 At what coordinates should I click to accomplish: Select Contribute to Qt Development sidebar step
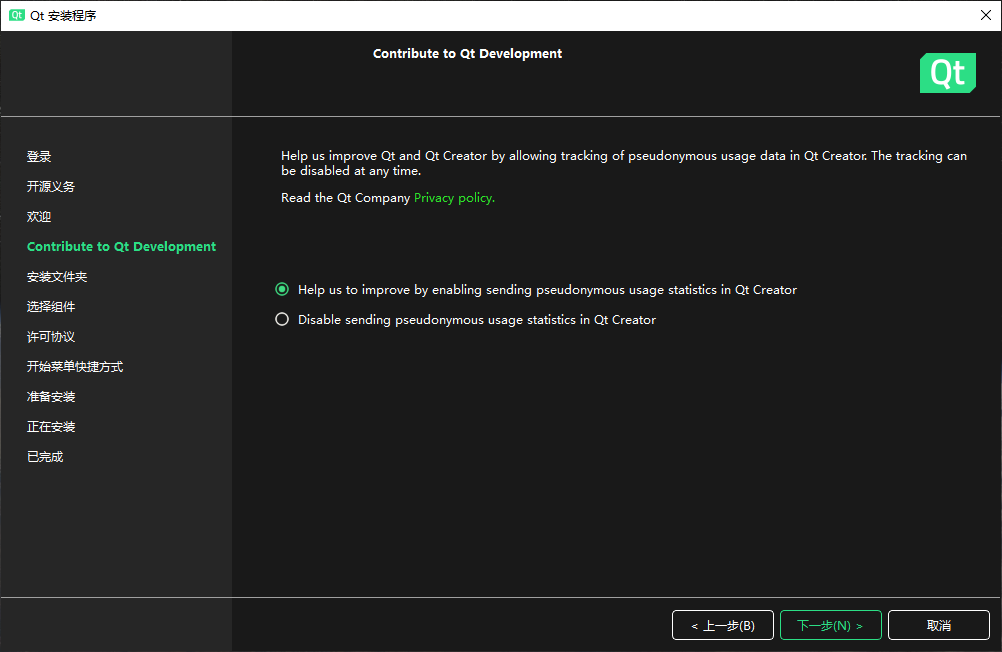point(121,247)
